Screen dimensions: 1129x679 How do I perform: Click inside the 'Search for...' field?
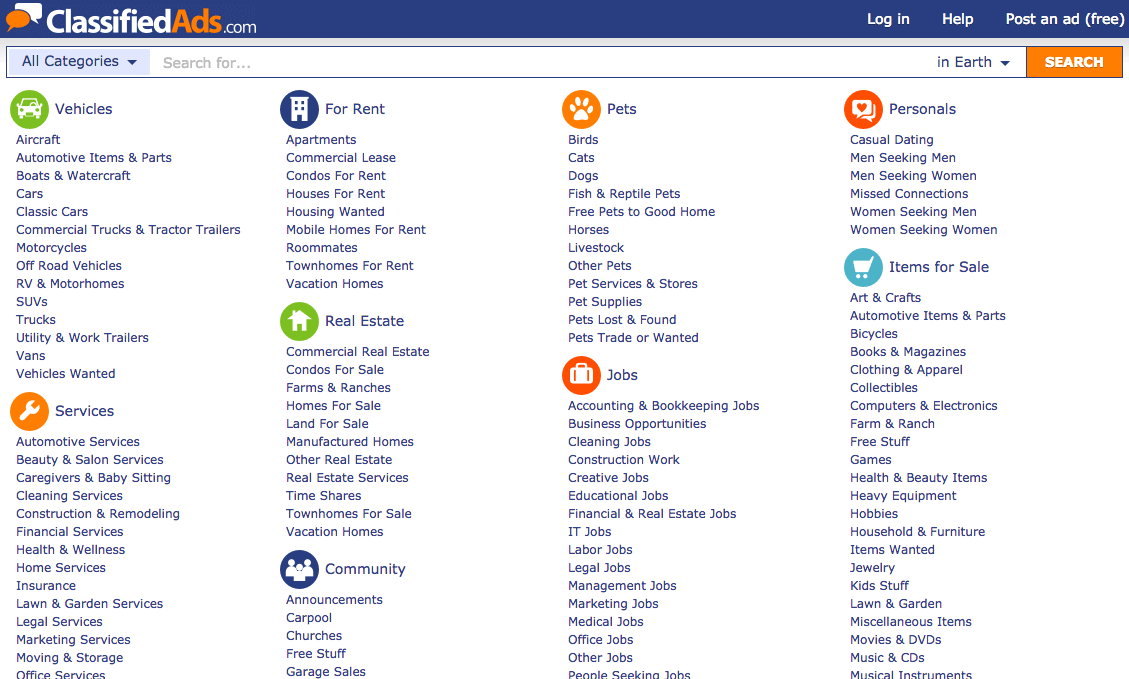400,61
